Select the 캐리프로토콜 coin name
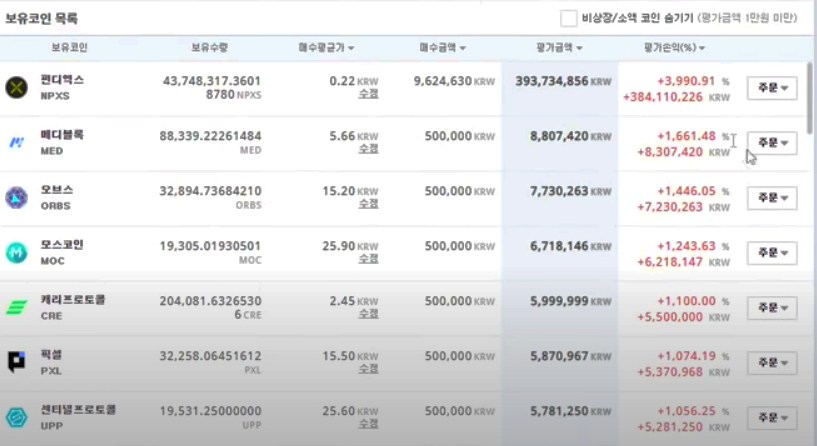Screen dimensions: 817x446 tap(73, 300)
